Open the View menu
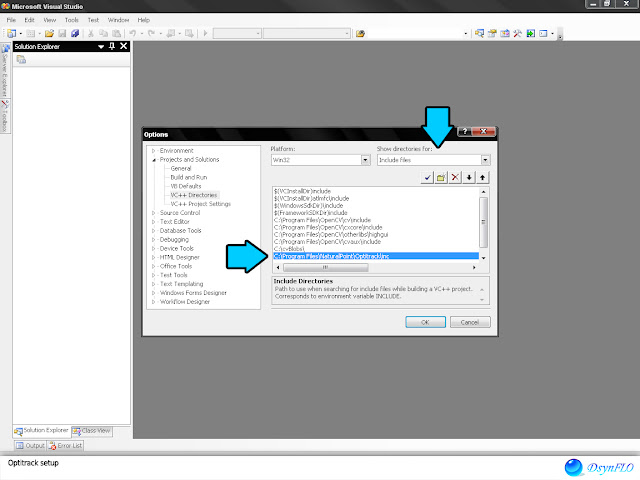The width and height of the screenshot is (640, 480). [49, 20]
